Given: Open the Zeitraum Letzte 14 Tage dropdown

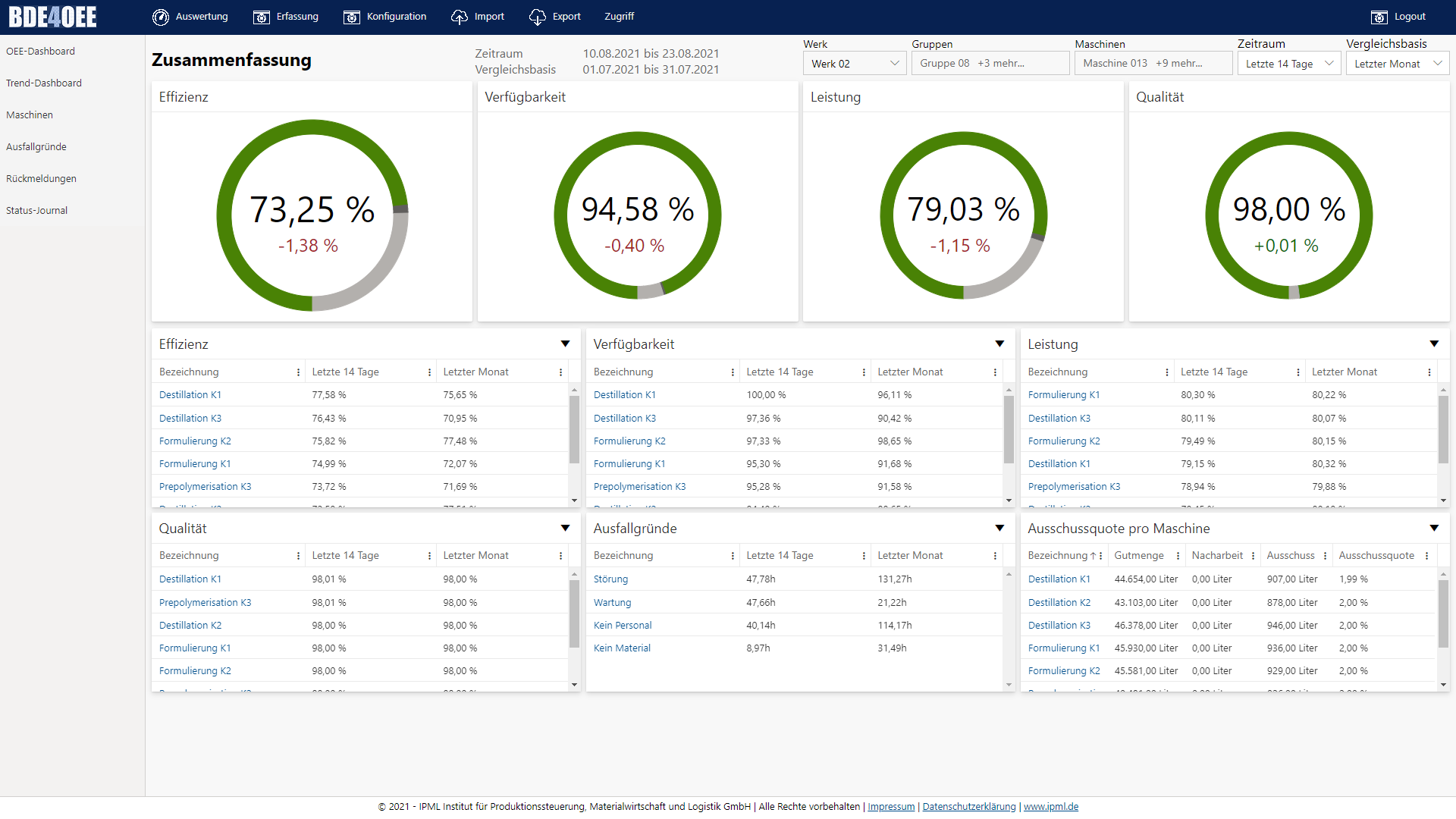Looking at the screenshot, I should (x=1289, y=64).
